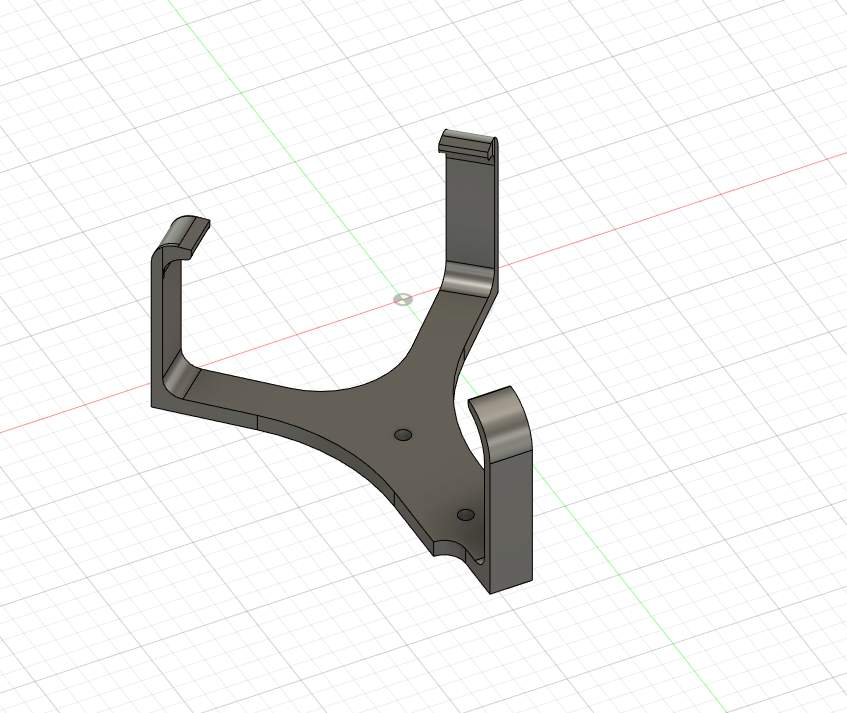Select the upper hole in base plate
Screen dimensions: 847x713
click(403, 435)
